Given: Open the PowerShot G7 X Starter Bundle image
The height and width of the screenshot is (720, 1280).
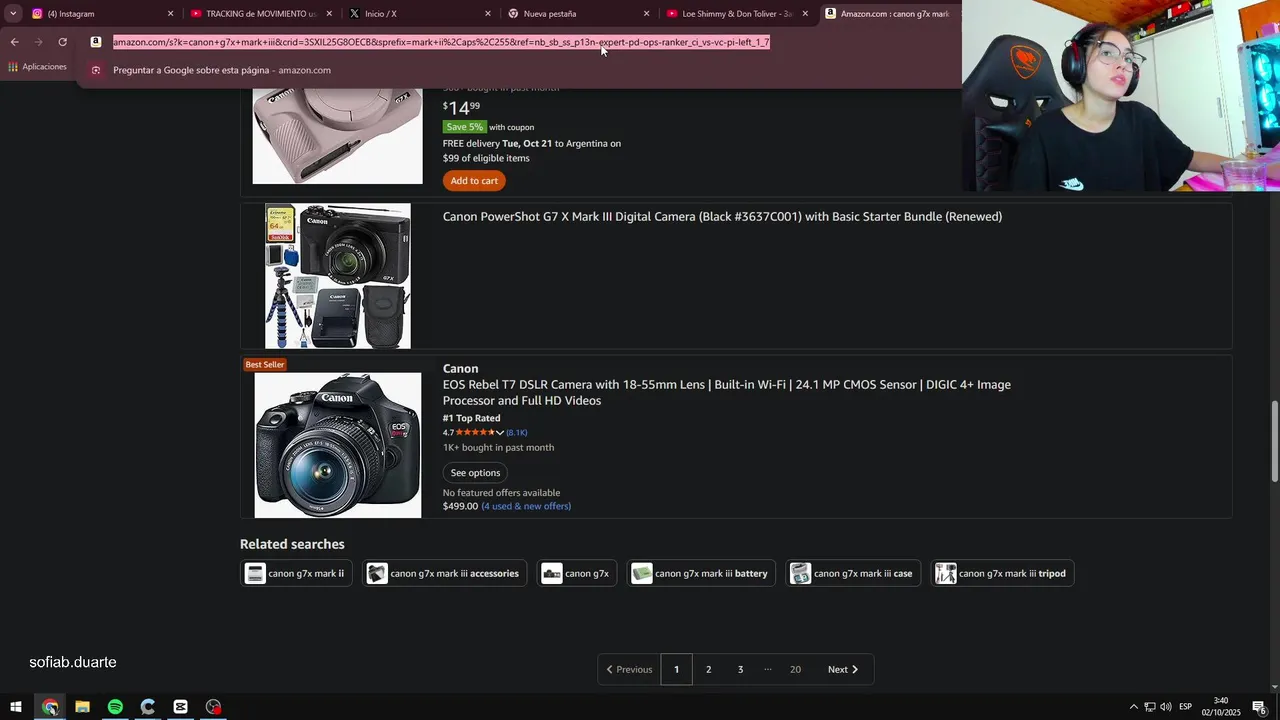Looking at the screenshot, I should [338, 276].
